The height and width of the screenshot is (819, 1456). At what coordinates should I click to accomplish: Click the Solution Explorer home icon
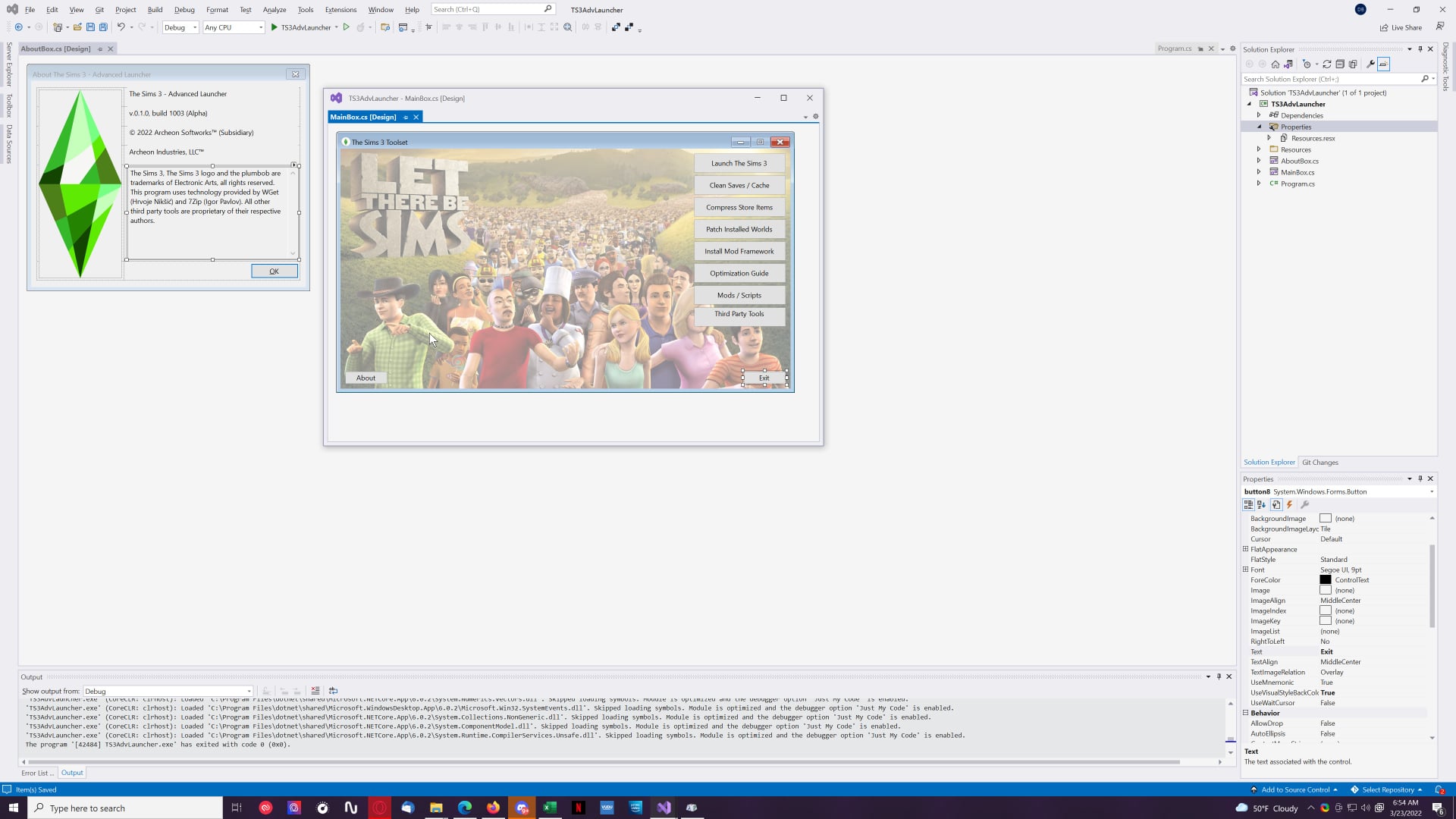point(1276,64)
